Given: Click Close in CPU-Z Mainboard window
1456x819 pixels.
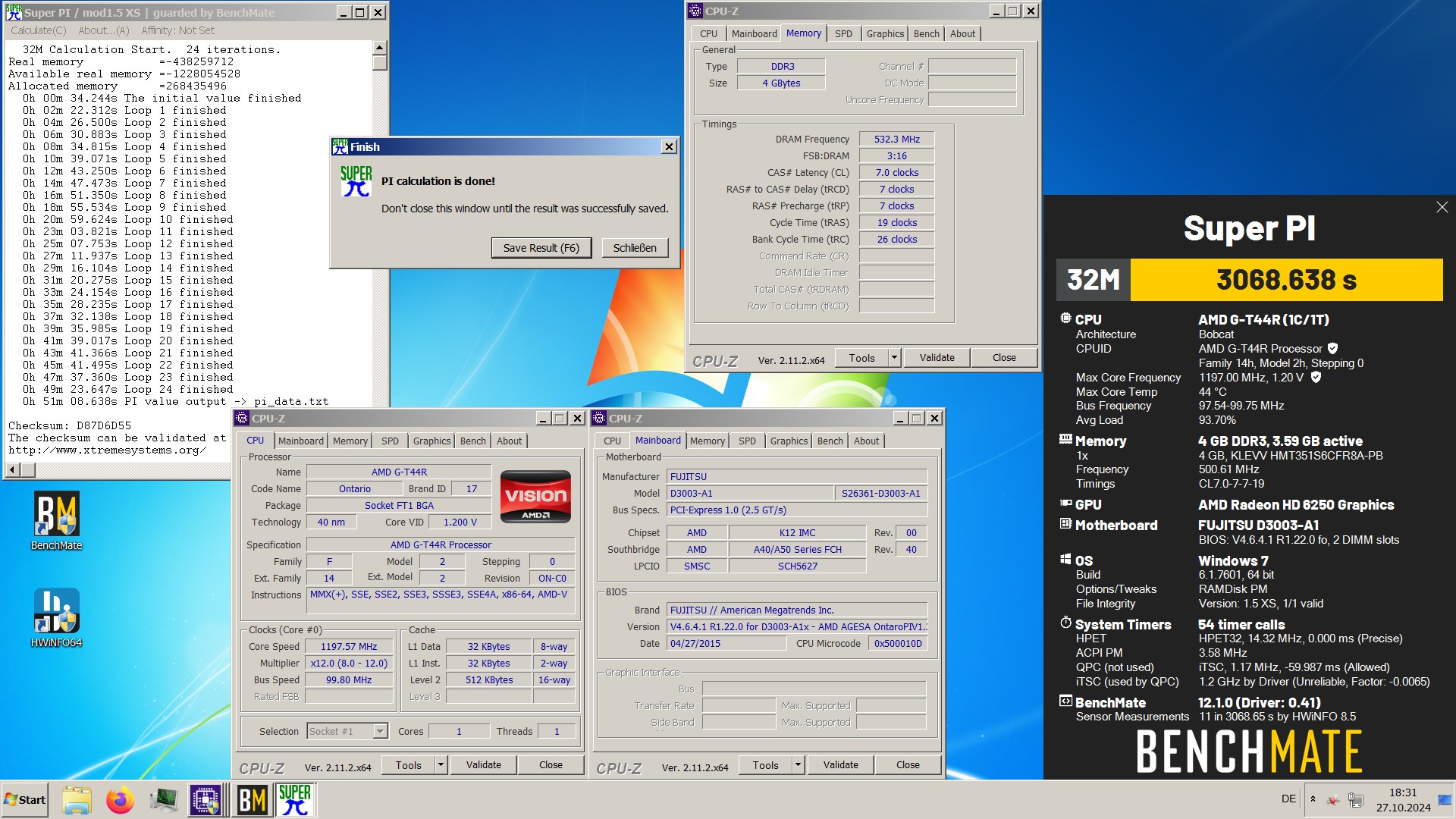Looking at the screenshot, I should (908, 765).
